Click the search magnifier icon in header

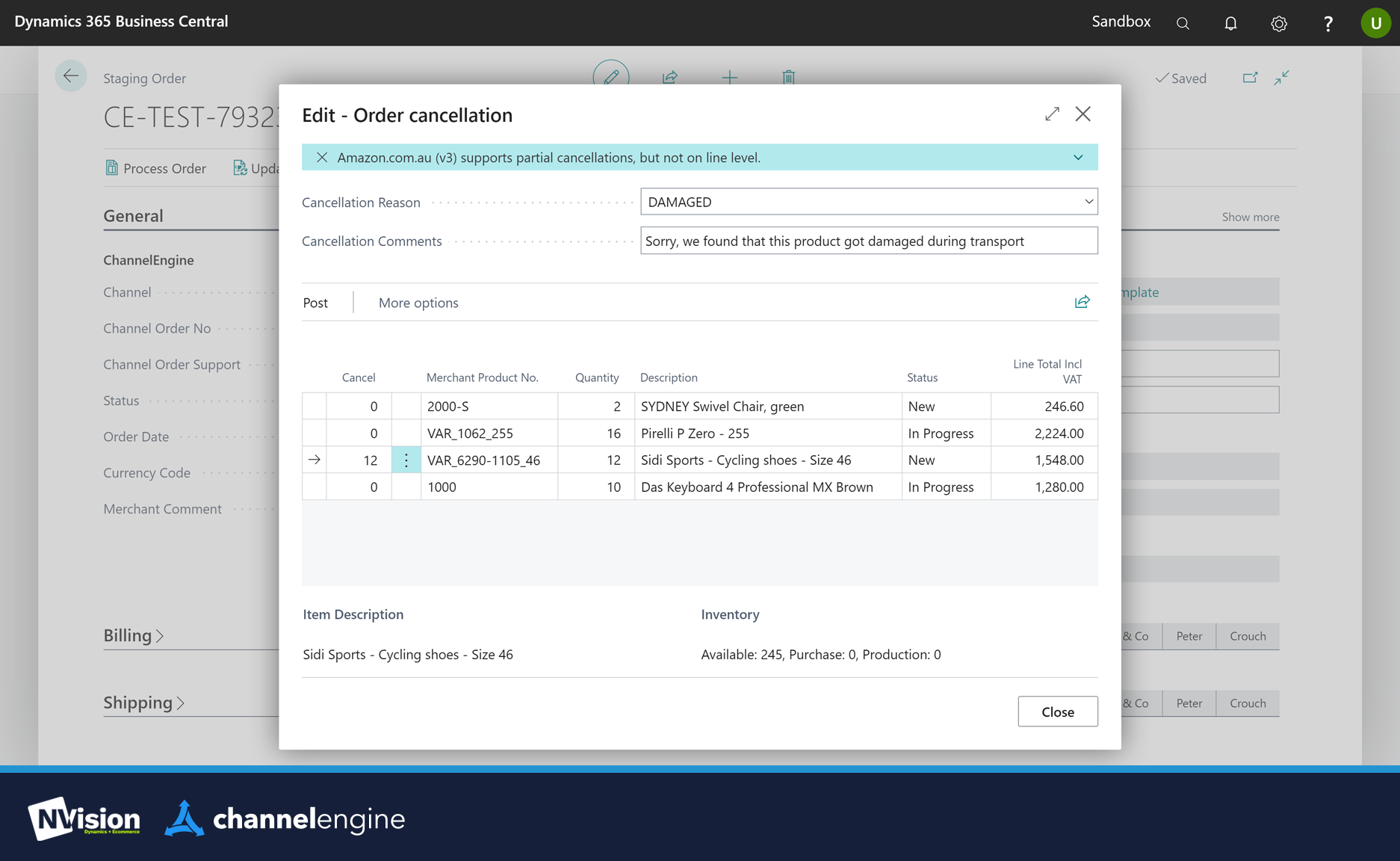click(x=1183, y=23)
